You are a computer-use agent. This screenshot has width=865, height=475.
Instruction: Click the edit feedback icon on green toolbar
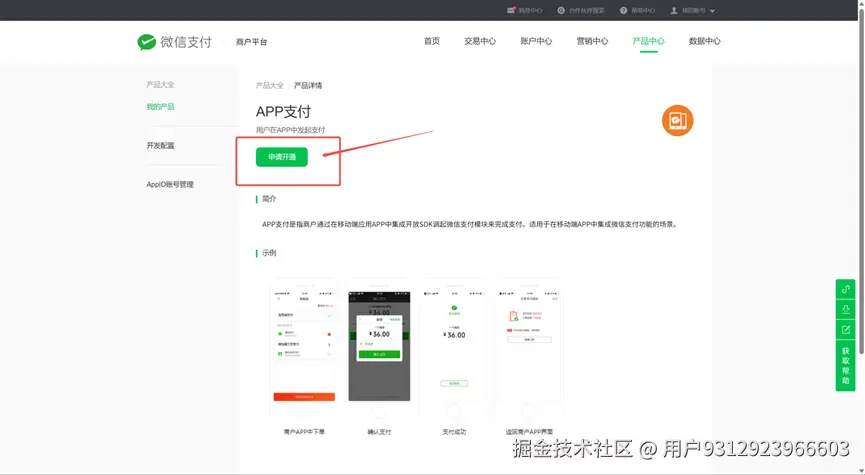[x=845, y=330]
